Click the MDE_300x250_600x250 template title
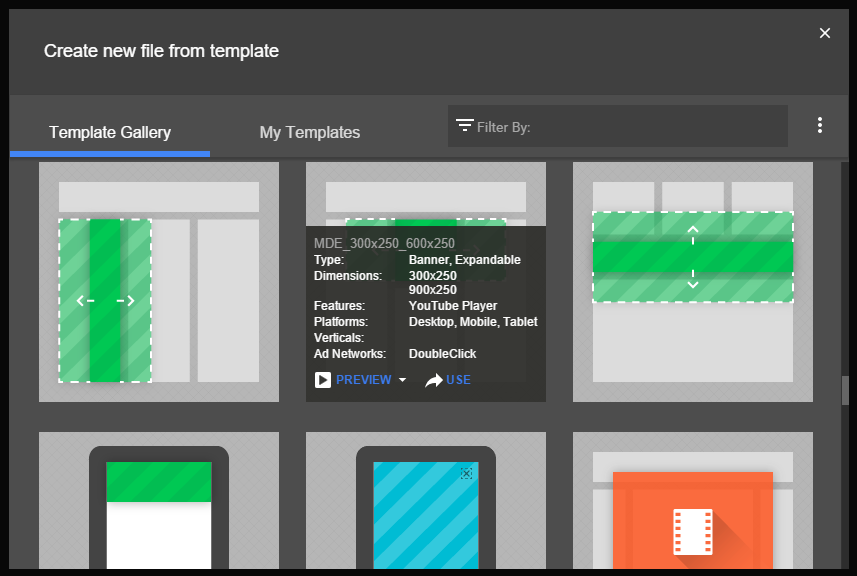Screen dimensions: 857x576 [384, 243]
